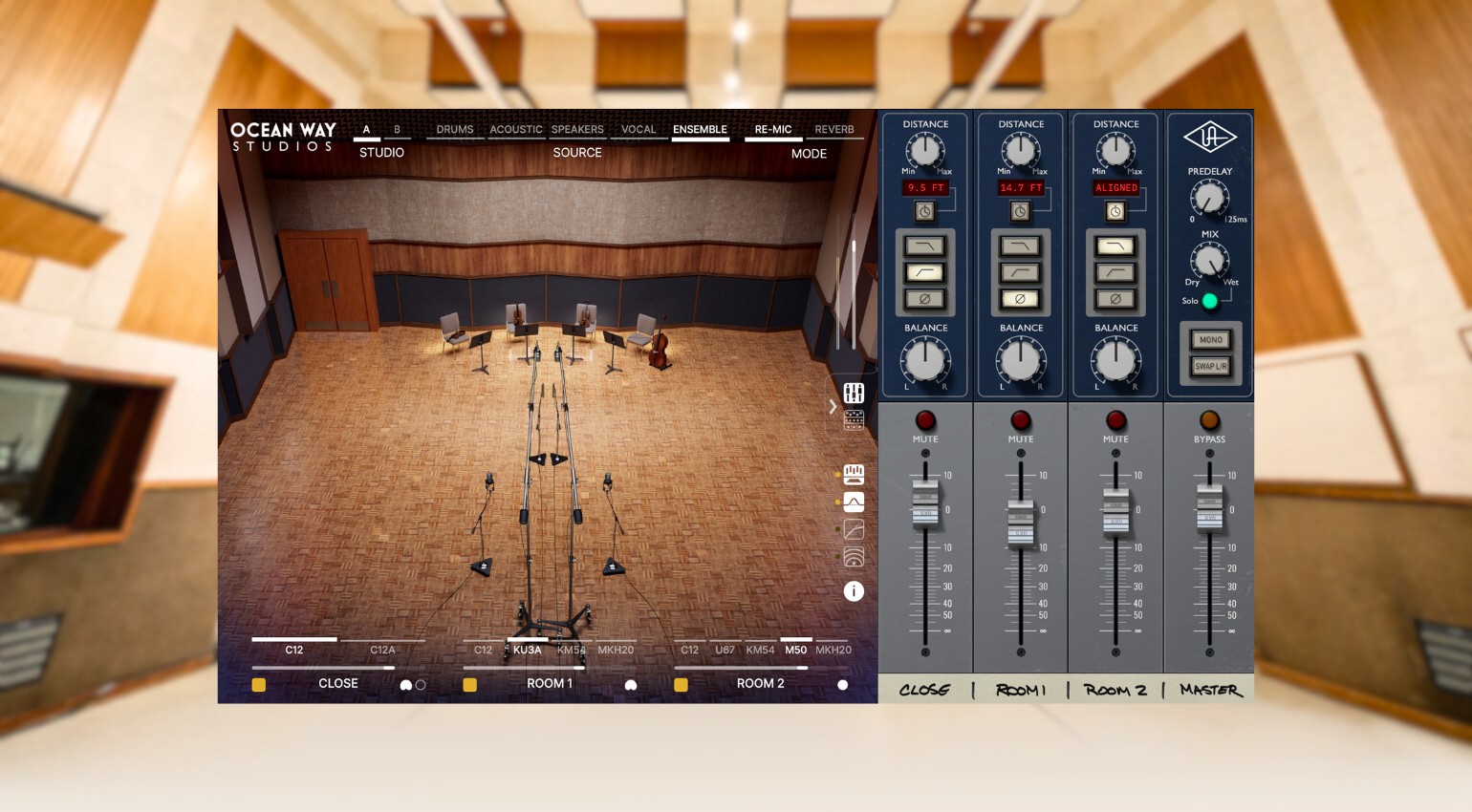Toggle the low-cut filter on Close channel
This screenshot has width=1472, height=812.
[x=924, y=273]
